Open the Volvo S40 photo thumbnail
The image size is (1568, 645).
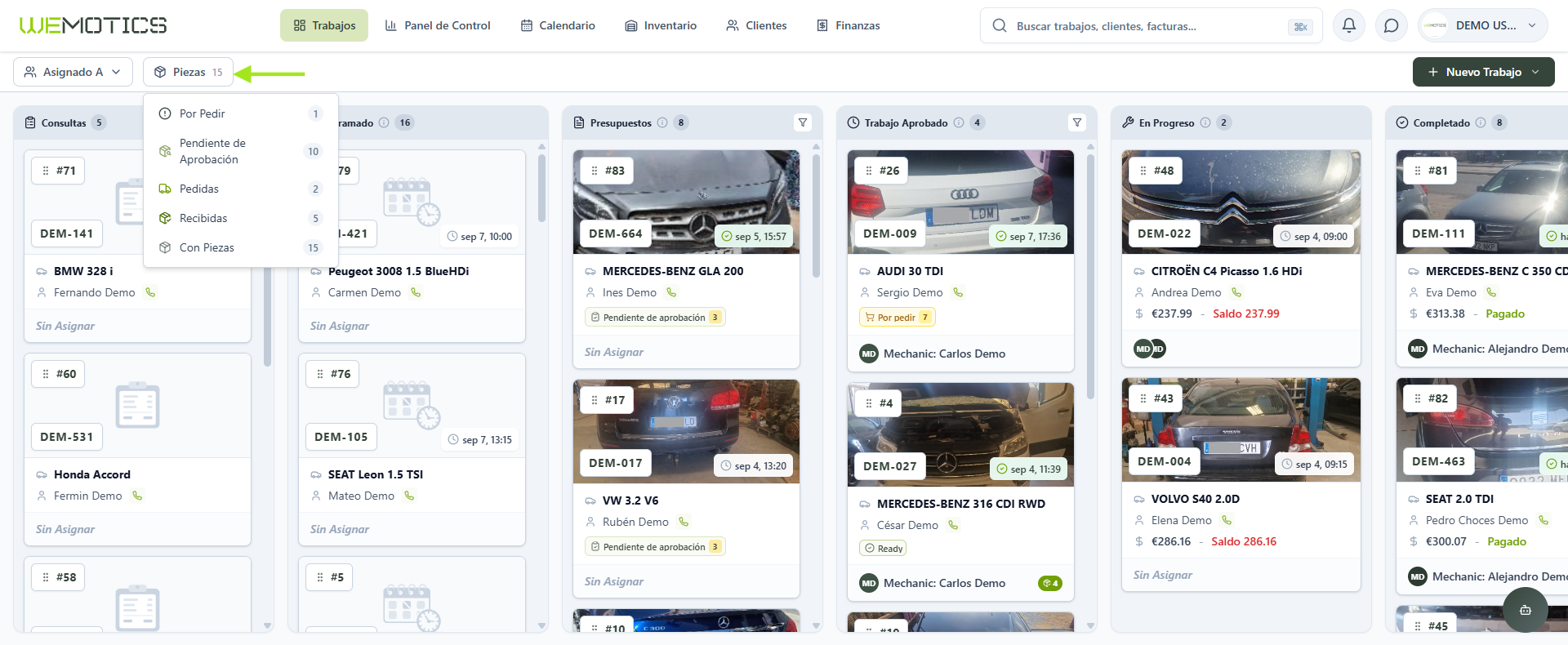[1241, 429]
